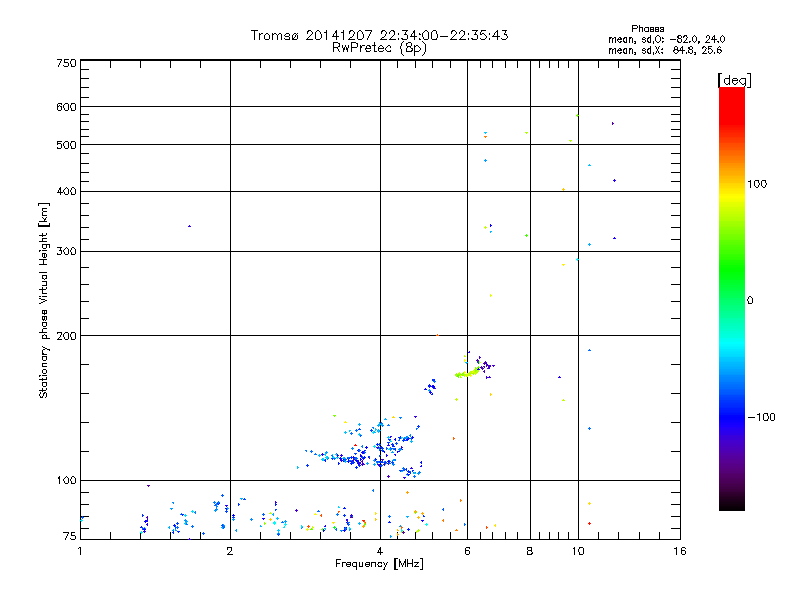
Task: Click x-axis tick label '1'
Action: pos(80,551)
